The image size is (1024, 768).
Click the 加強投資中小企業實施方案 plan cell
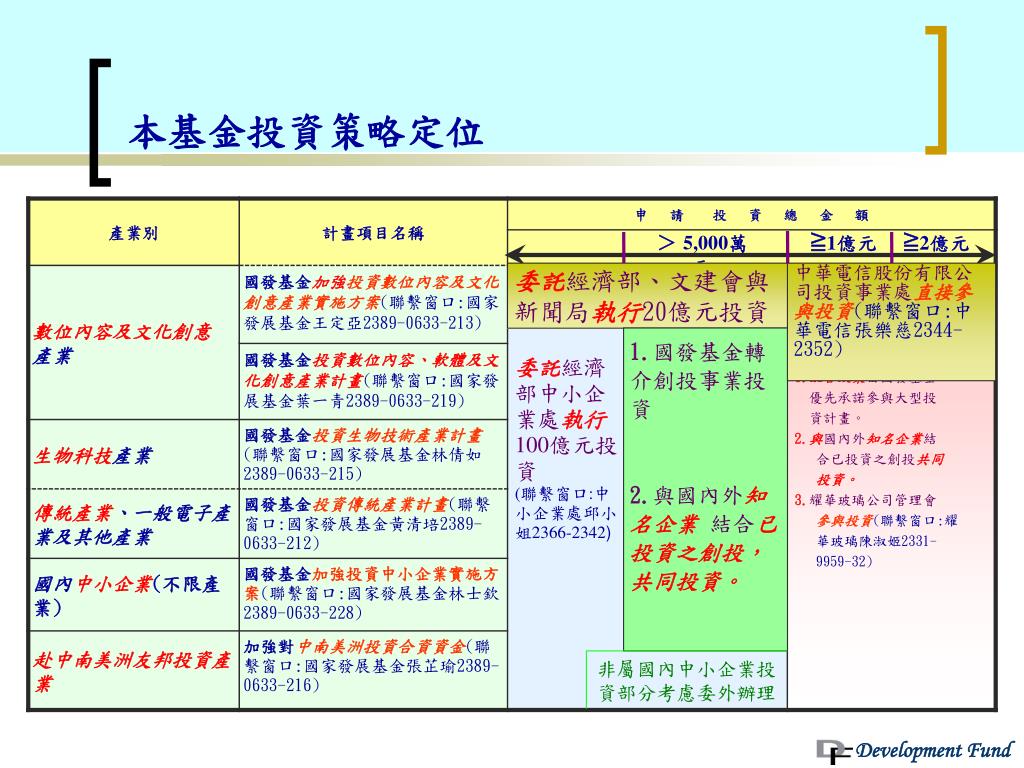[x=374, y=594]
